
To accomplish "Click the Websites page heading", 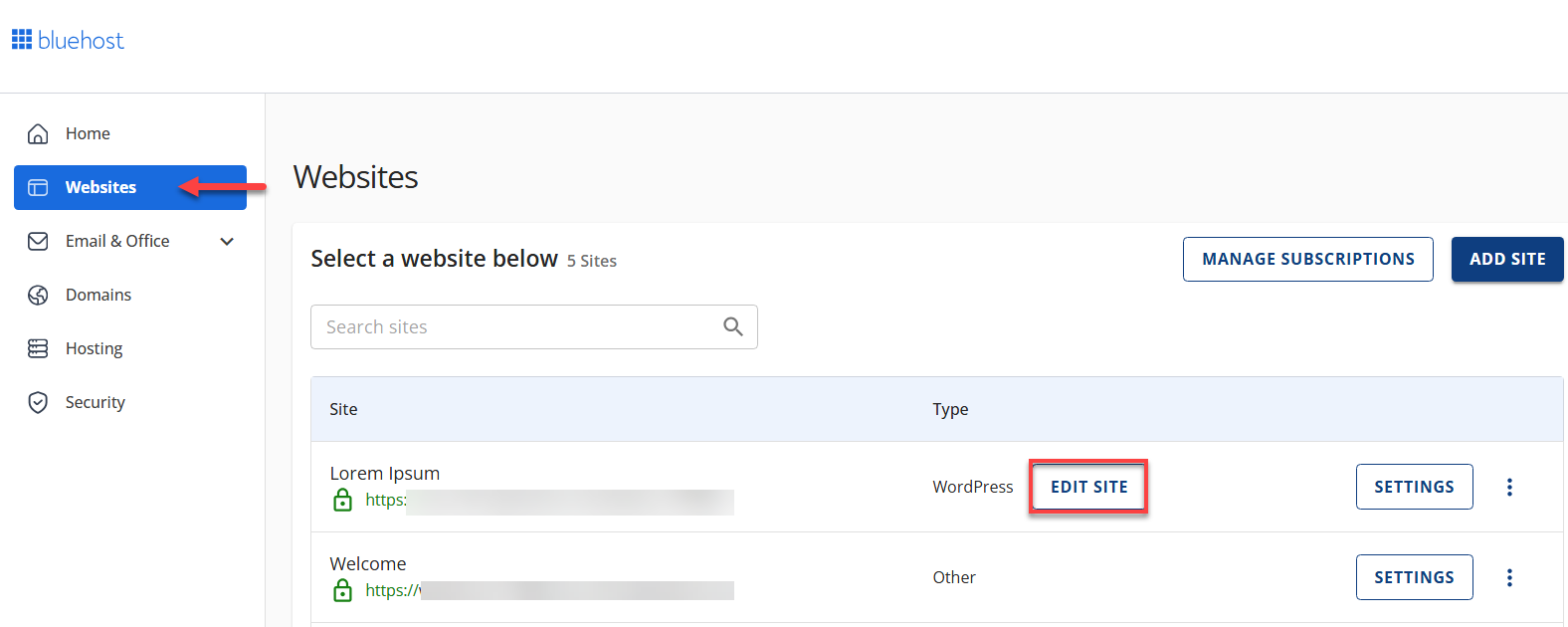I will [356, 177].
